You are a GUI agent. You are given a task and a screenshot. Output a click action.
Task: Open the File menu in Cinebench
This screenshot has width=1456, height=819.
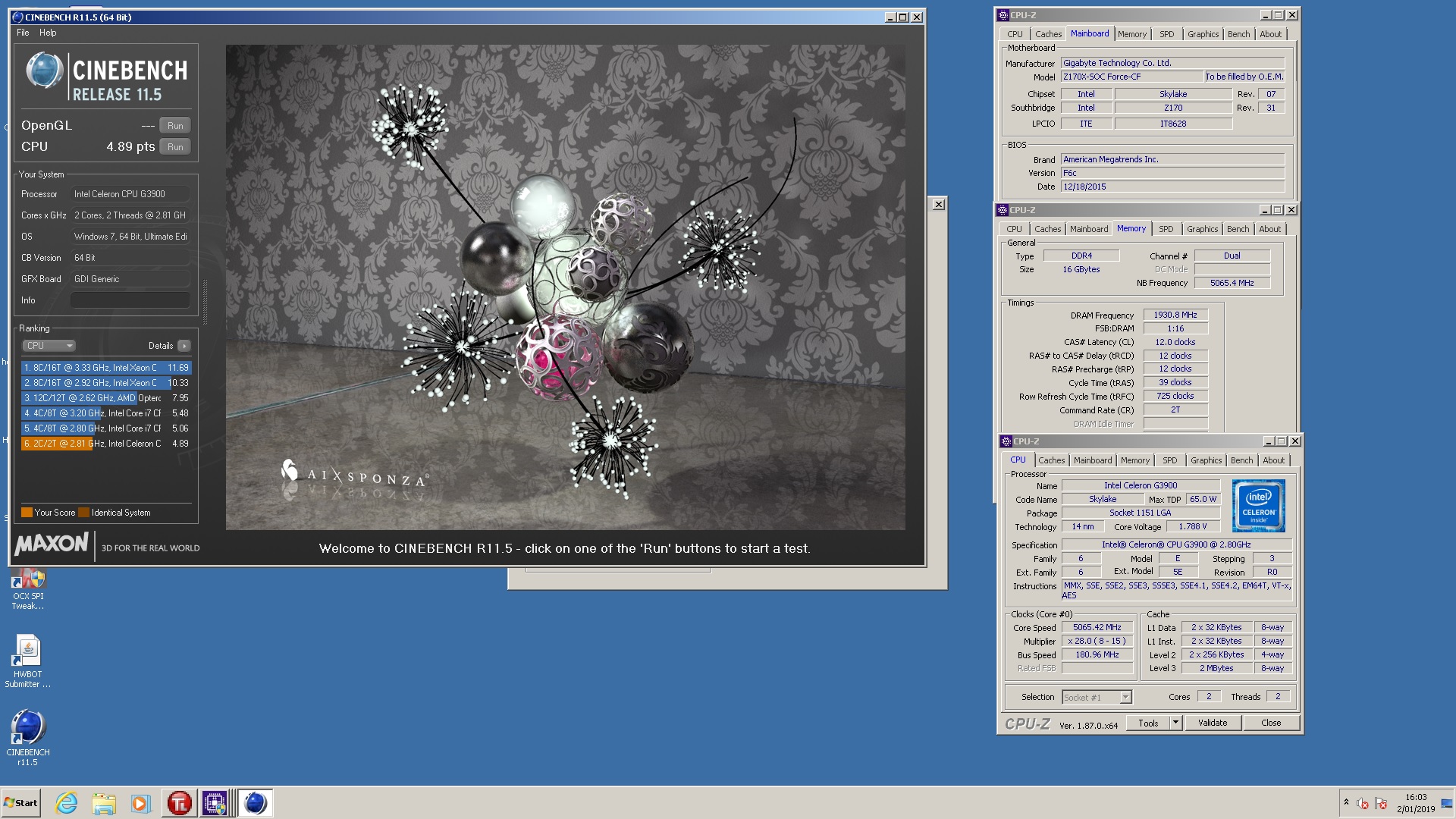click(x=23, y=33)
